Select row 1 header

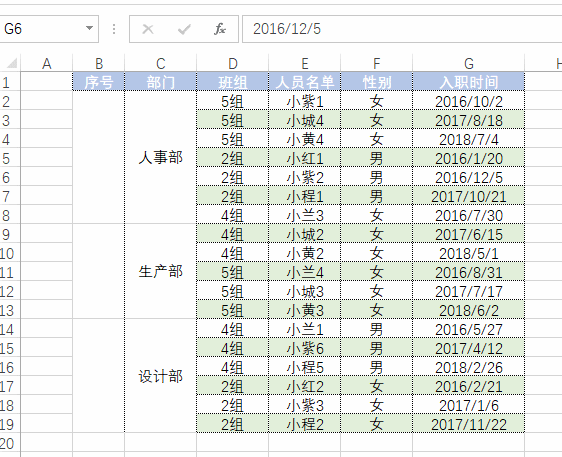[10, 82]
